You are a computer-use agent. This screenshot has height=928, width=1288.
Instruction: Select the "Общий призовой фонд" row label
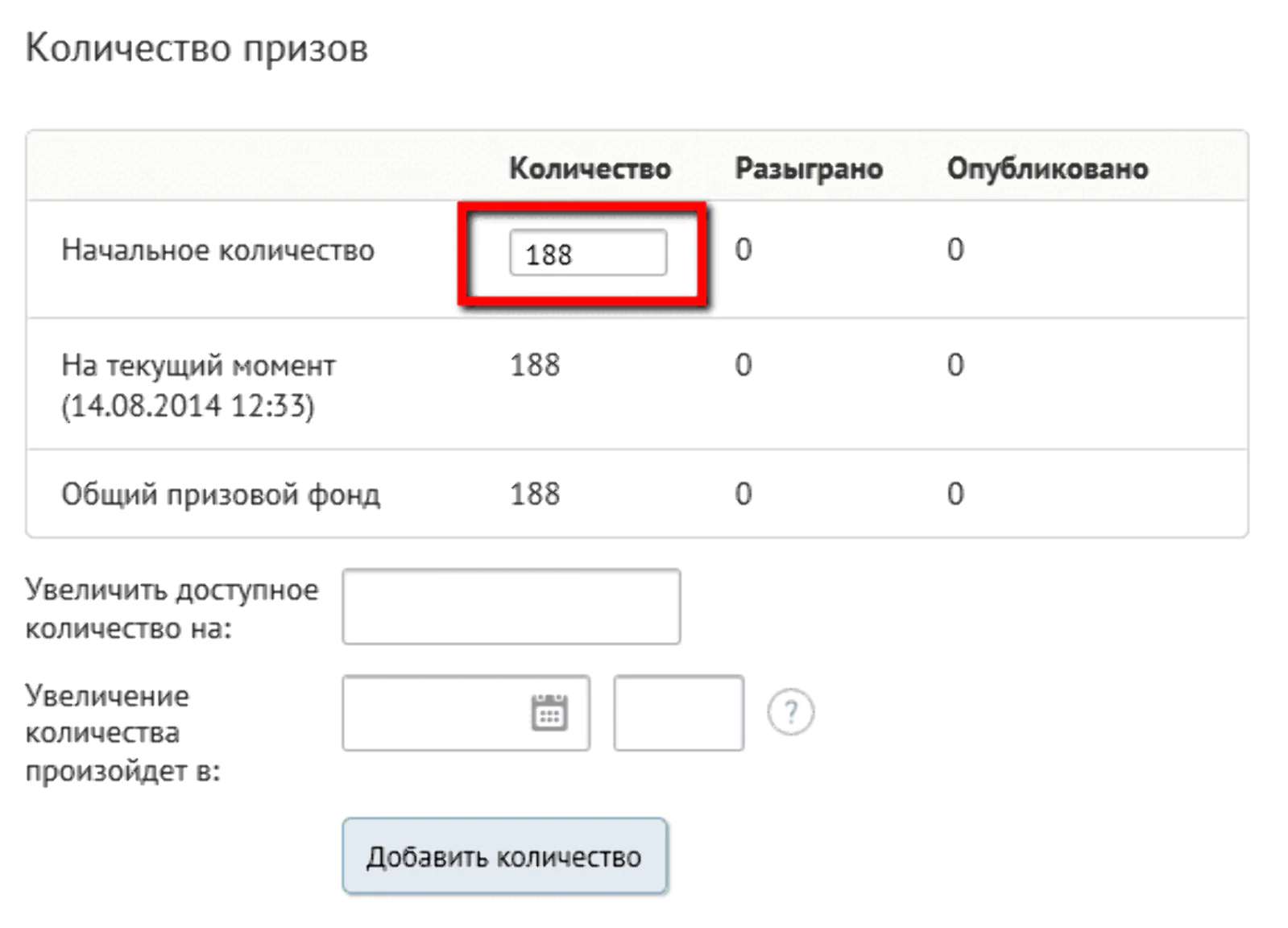coord(221,494)
